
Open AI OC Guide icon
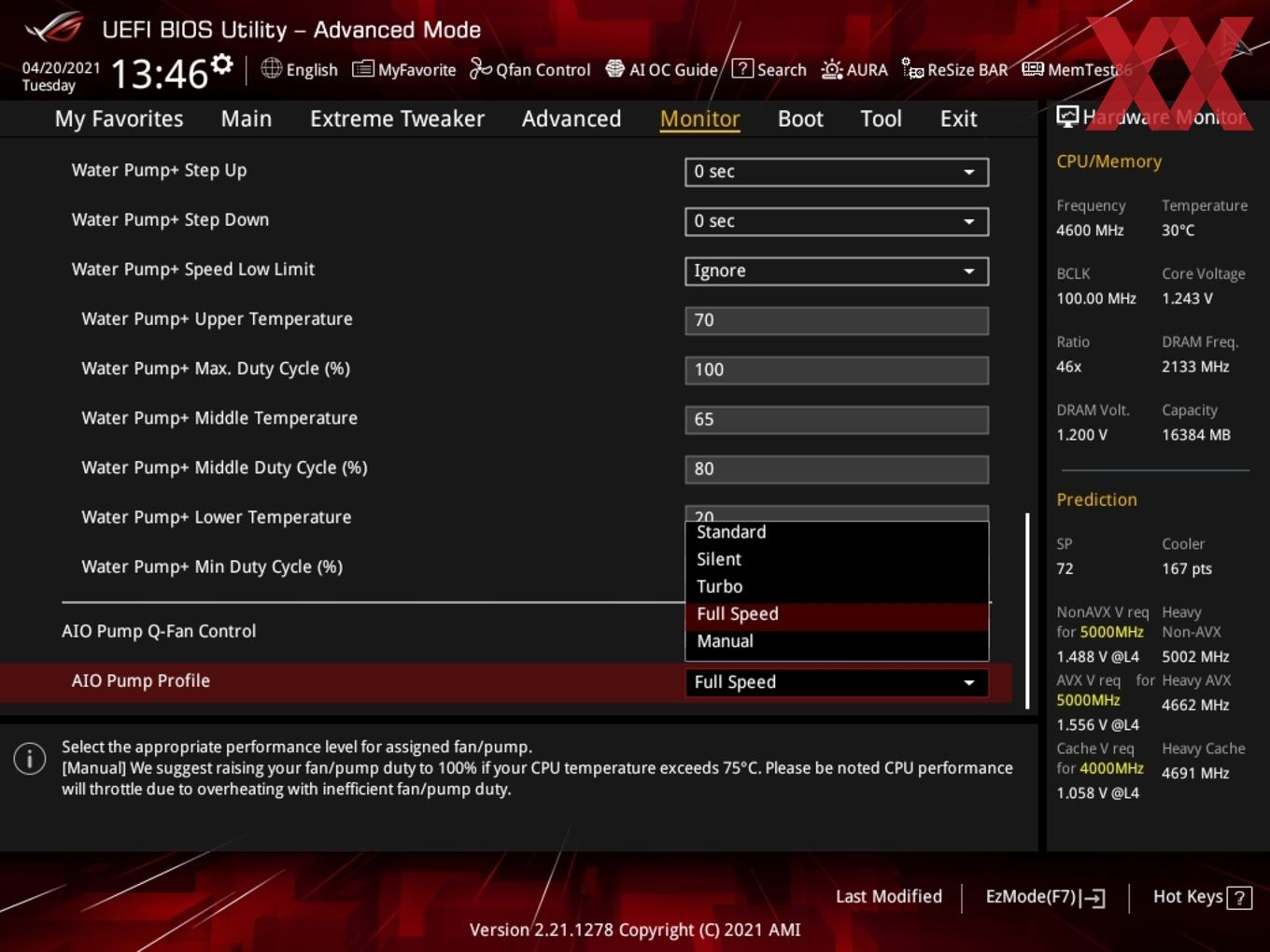(614, 69)
